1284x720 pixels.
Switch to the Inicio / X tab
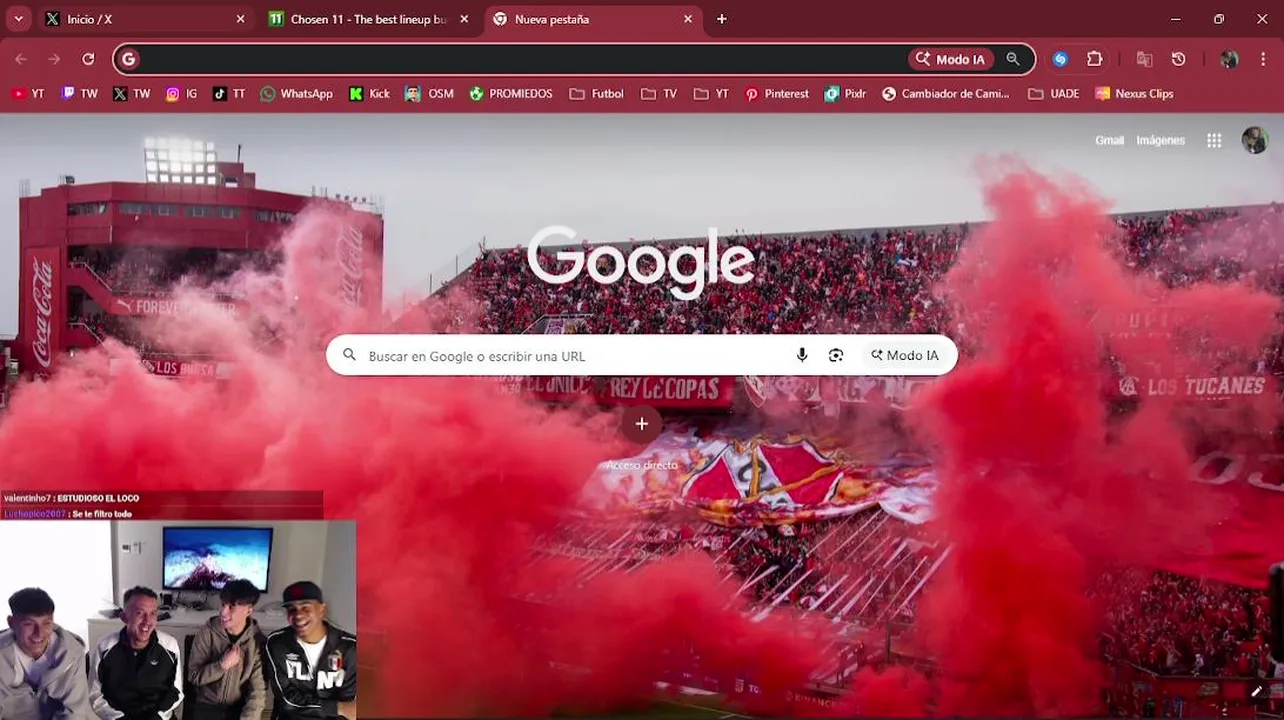point(144,19)
